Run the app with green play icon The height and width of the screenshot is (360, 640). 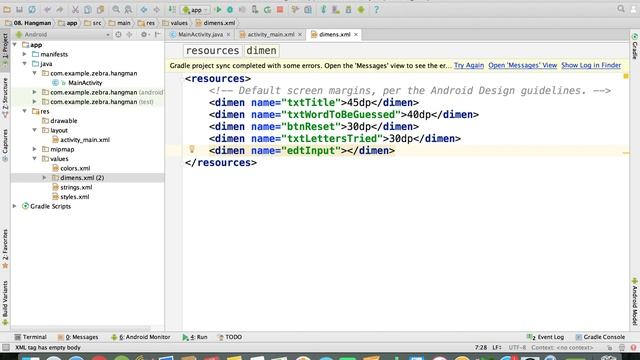(x=218, y=9)
